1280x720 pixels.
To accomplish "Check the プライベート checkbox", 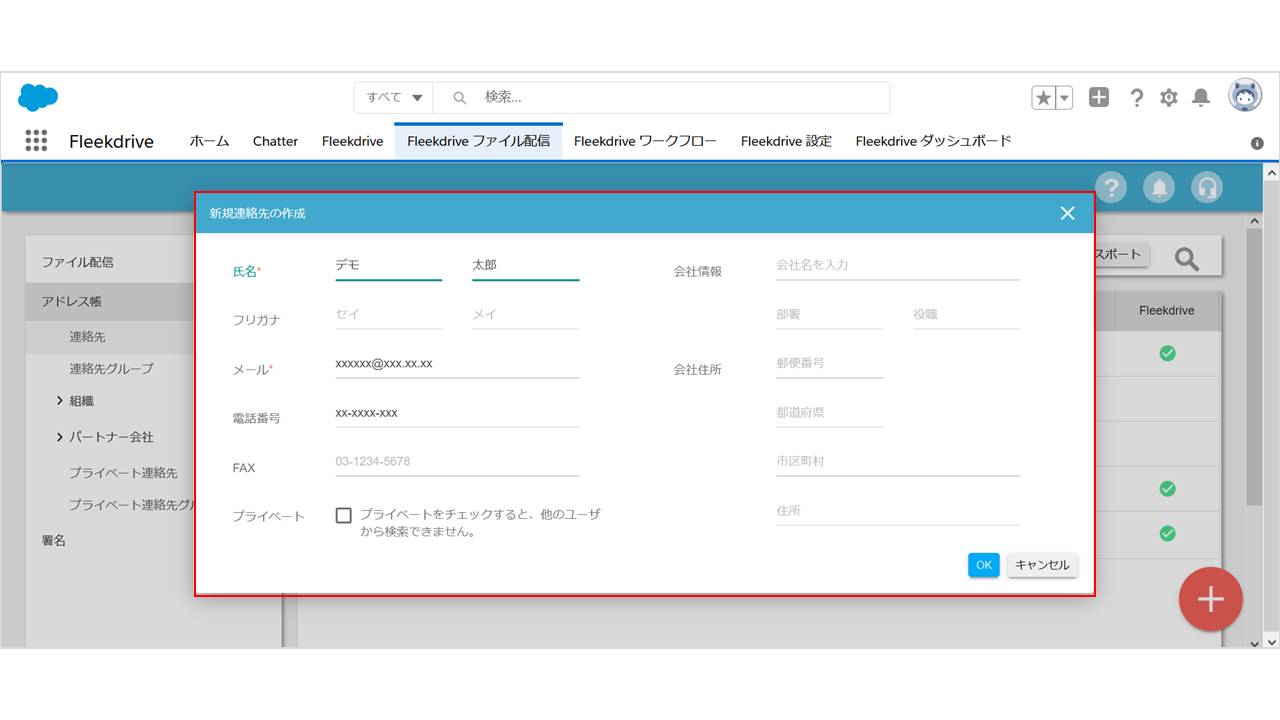I will [344, 515].
